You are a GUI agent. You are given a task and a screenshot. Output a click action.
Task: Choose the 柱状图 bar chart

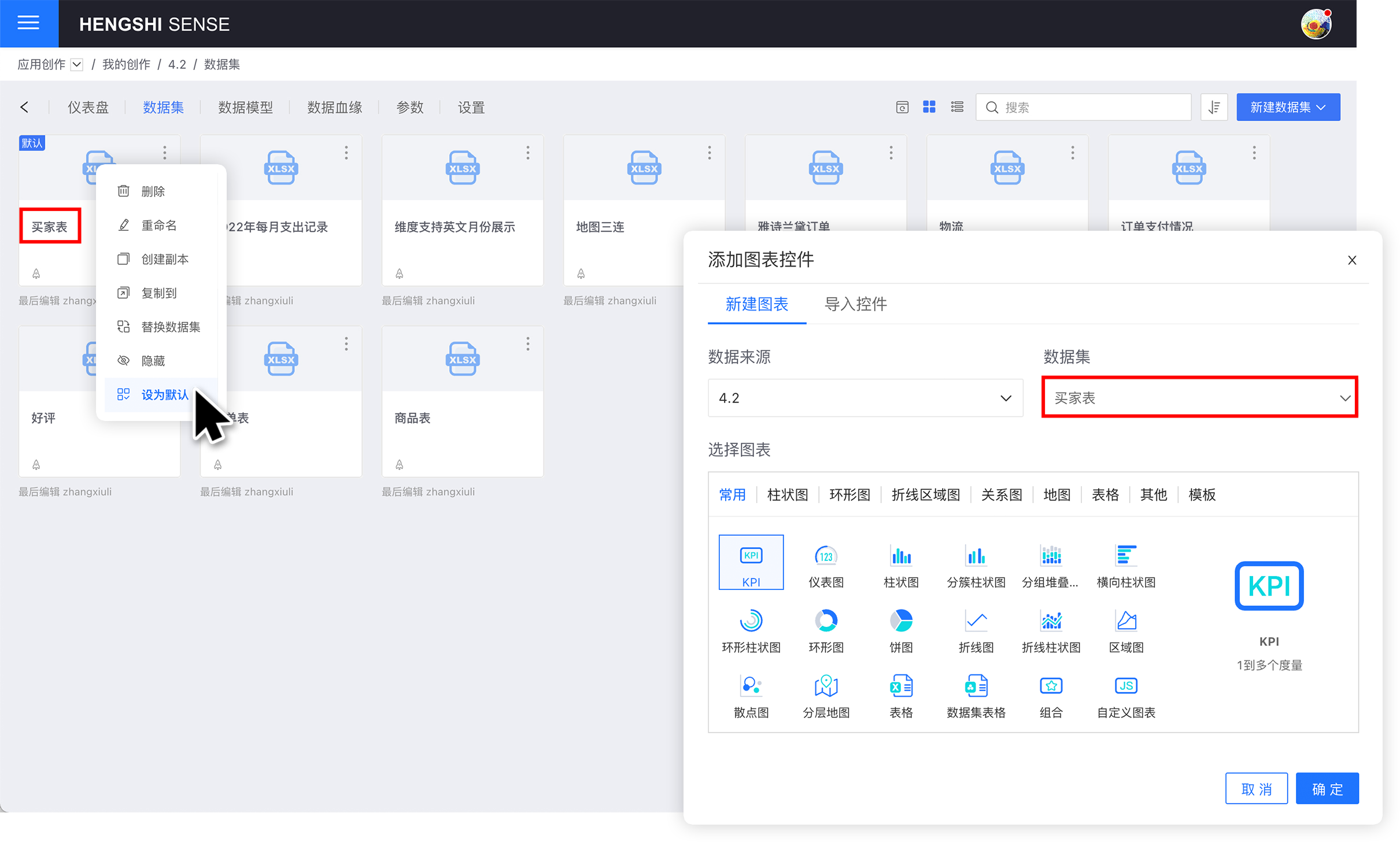pyautogui.click(x=900, y=566)
